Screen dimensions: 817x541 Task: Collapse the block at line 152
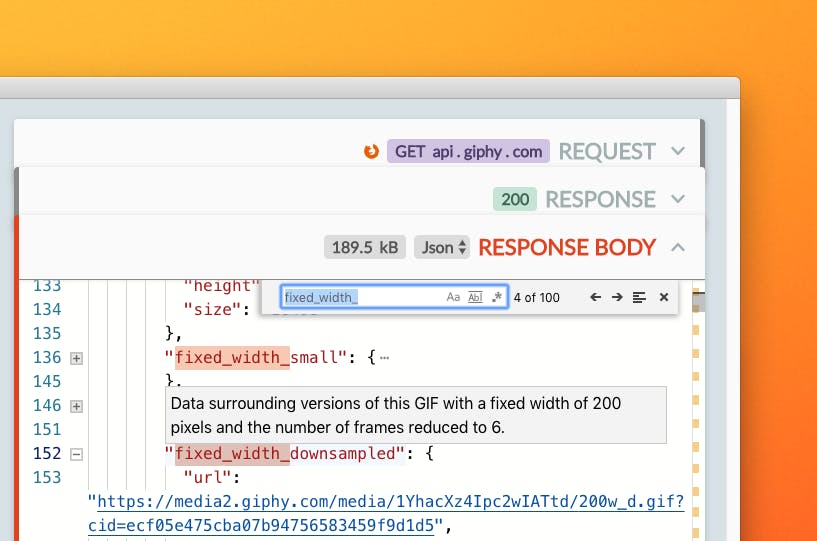pos(77,454)
